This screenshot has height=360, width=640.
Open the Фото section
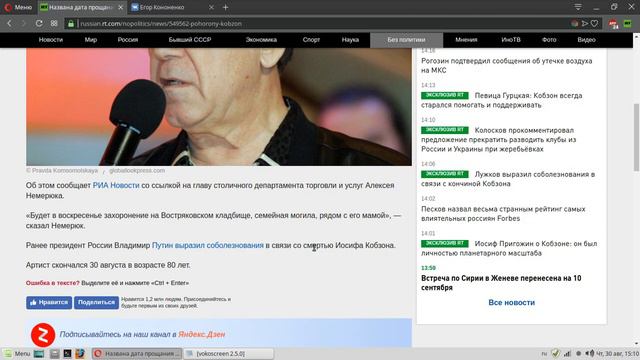(549, 40)
